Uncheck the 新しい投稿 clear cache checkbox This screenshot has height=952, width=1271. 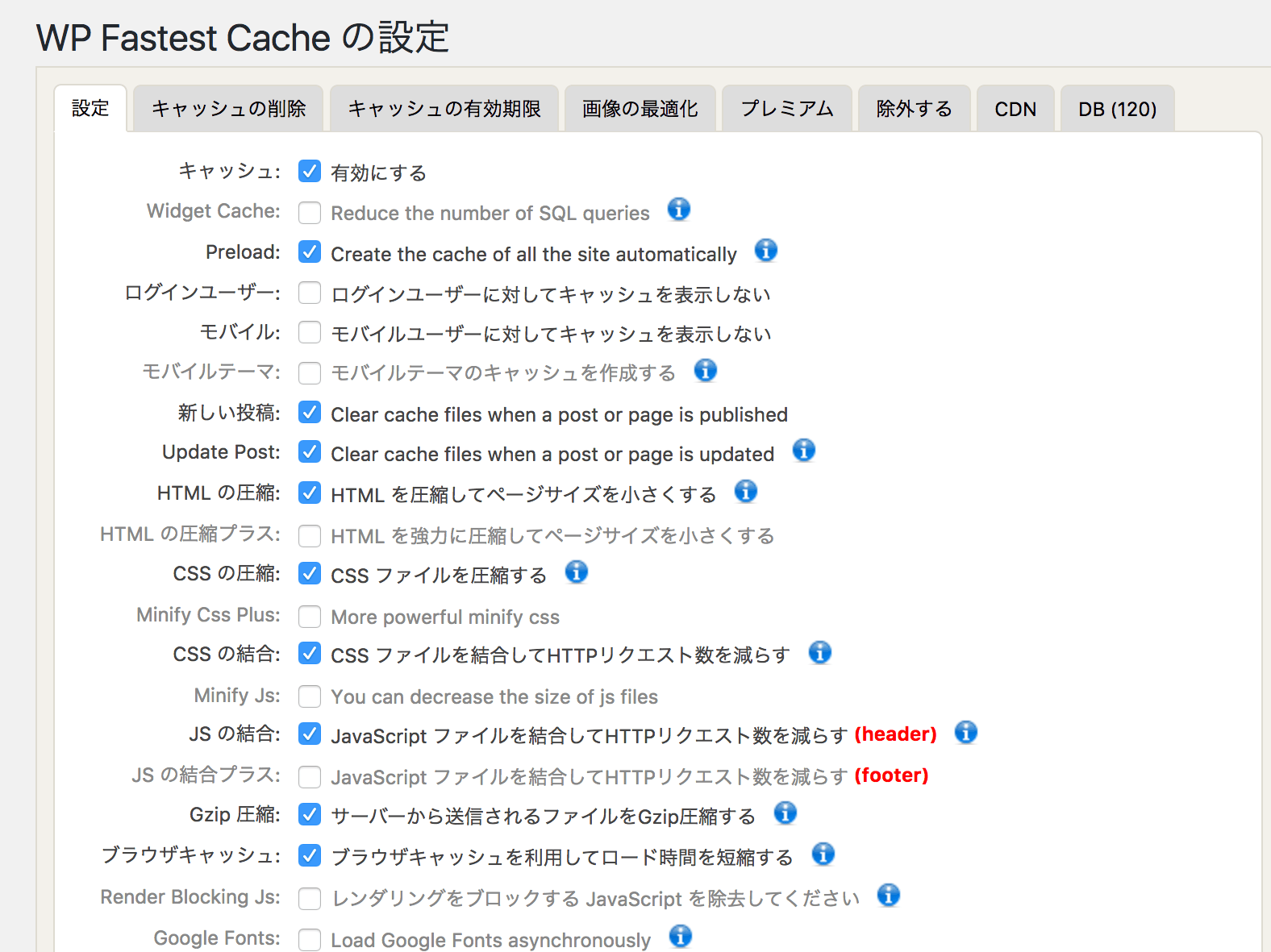point(310,413)
